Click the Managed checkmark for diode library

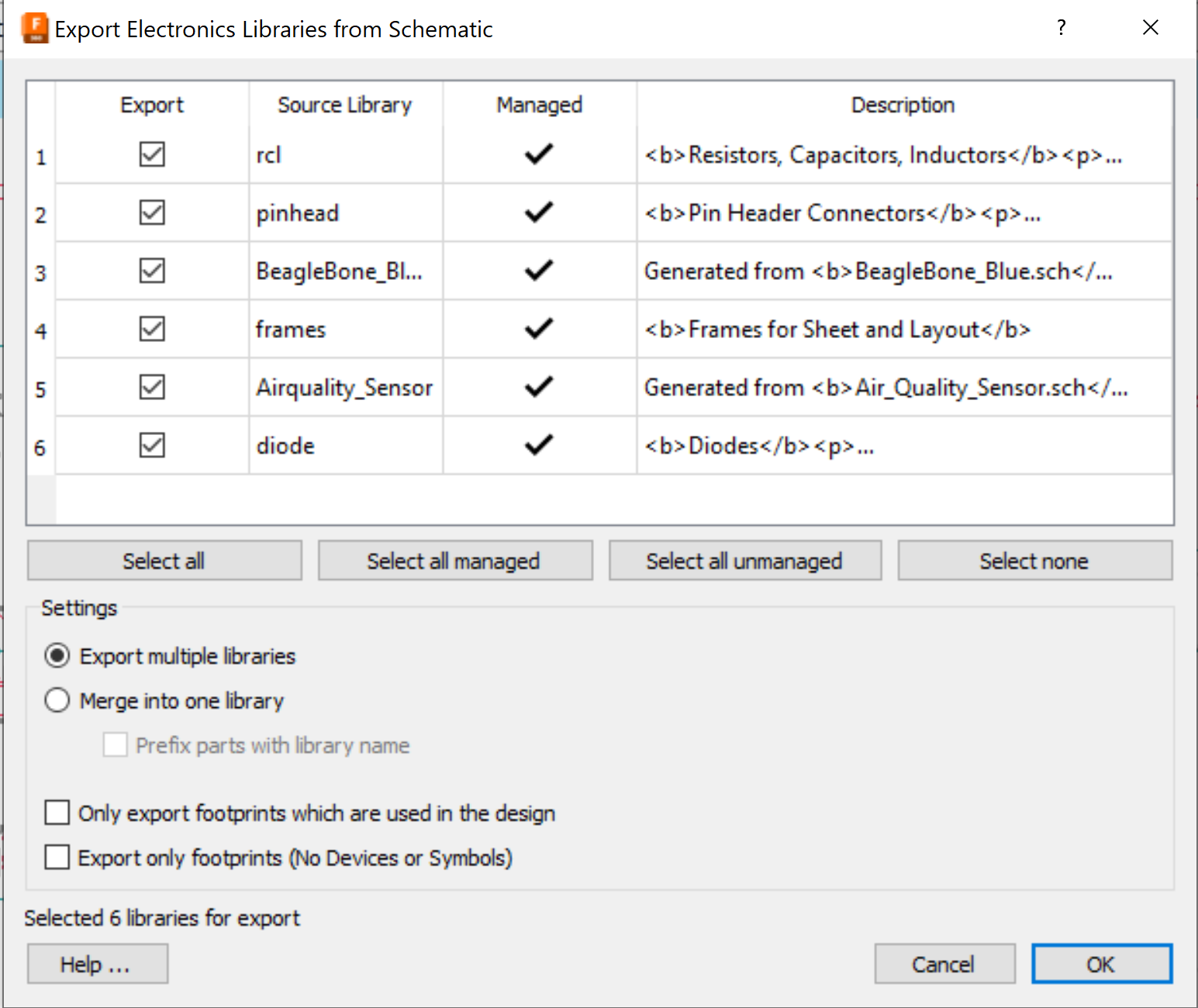(538, 445)
